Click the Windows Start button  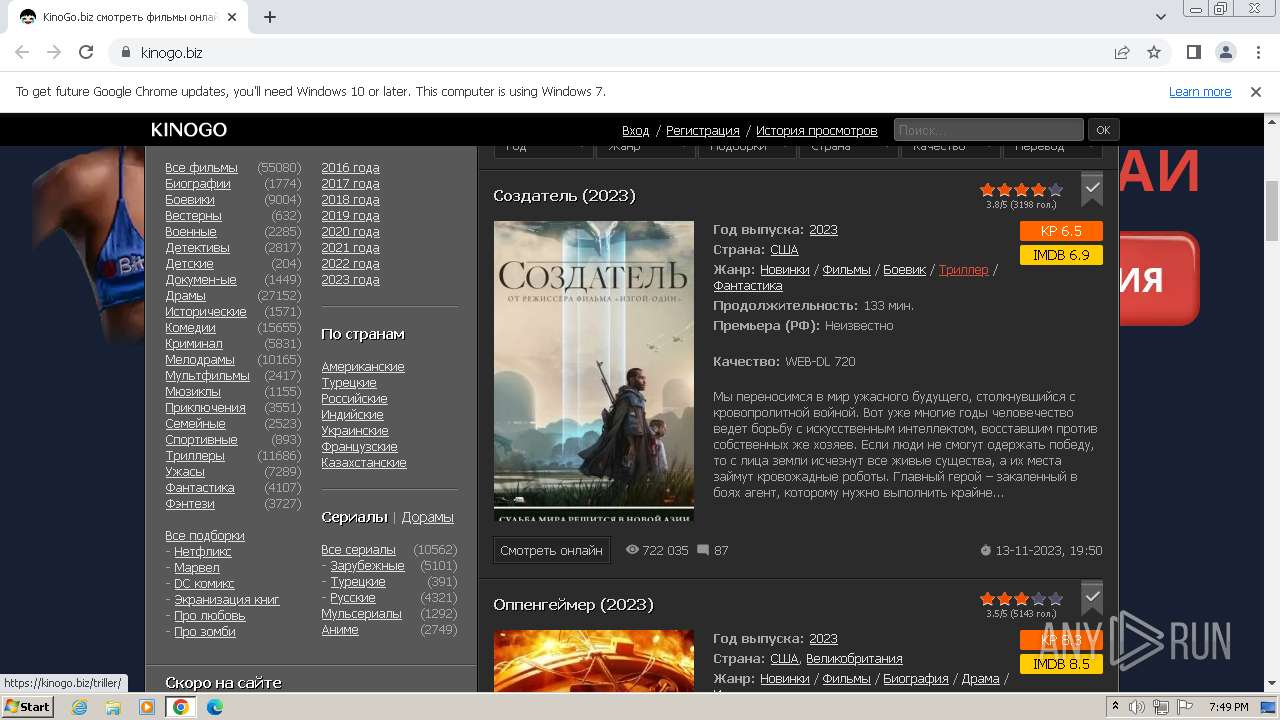tap(27, 707)
